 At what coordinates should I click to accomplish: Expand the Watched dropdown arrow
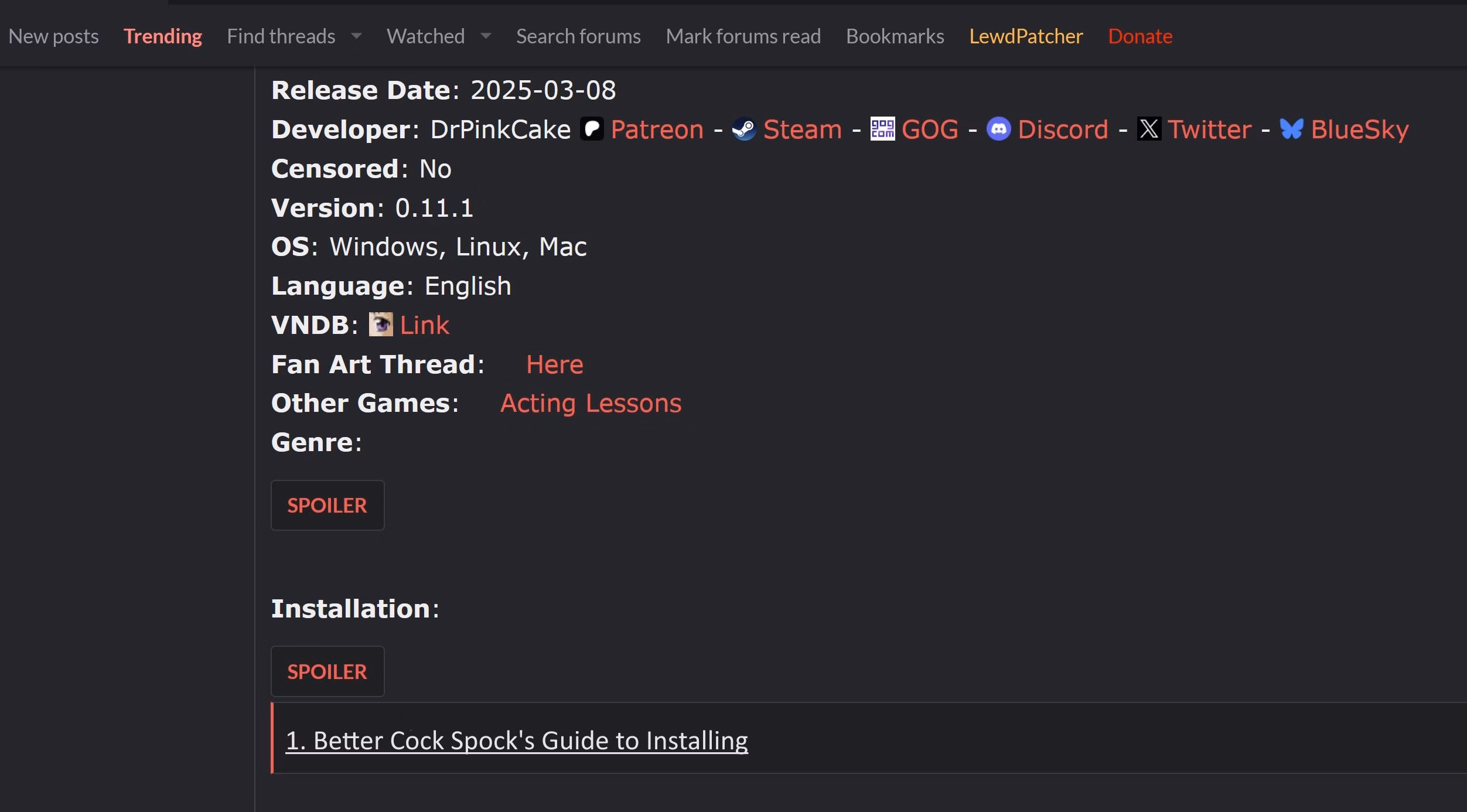[x=486, y=36]
